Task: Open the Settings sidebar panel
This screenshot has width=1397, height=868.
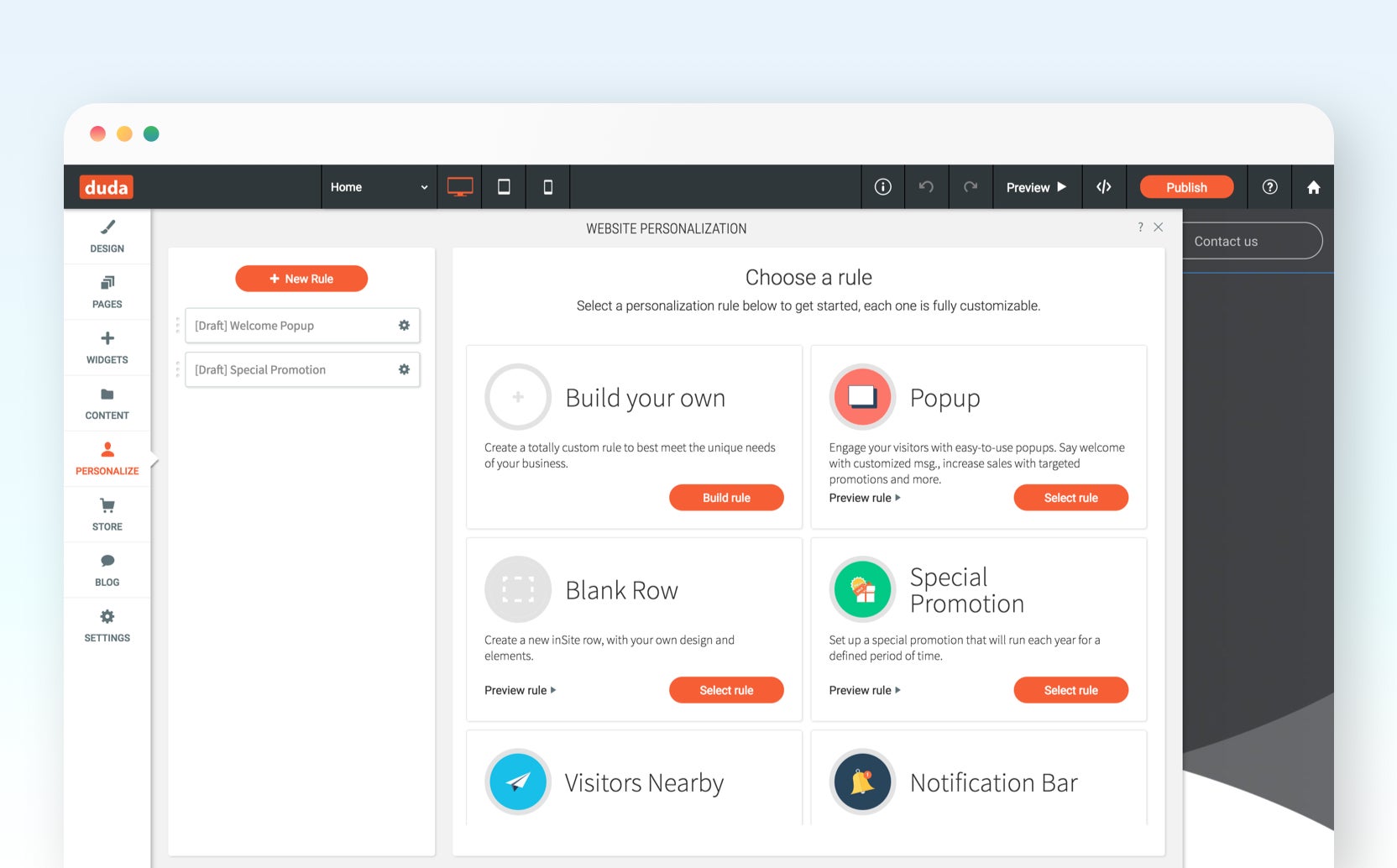Action: 107,626
